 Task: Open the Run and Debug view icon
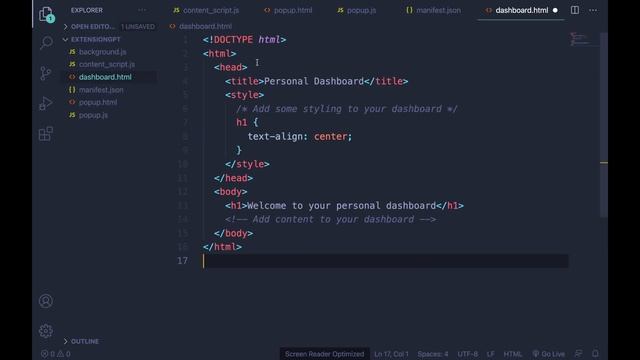[x=46, y=104]
